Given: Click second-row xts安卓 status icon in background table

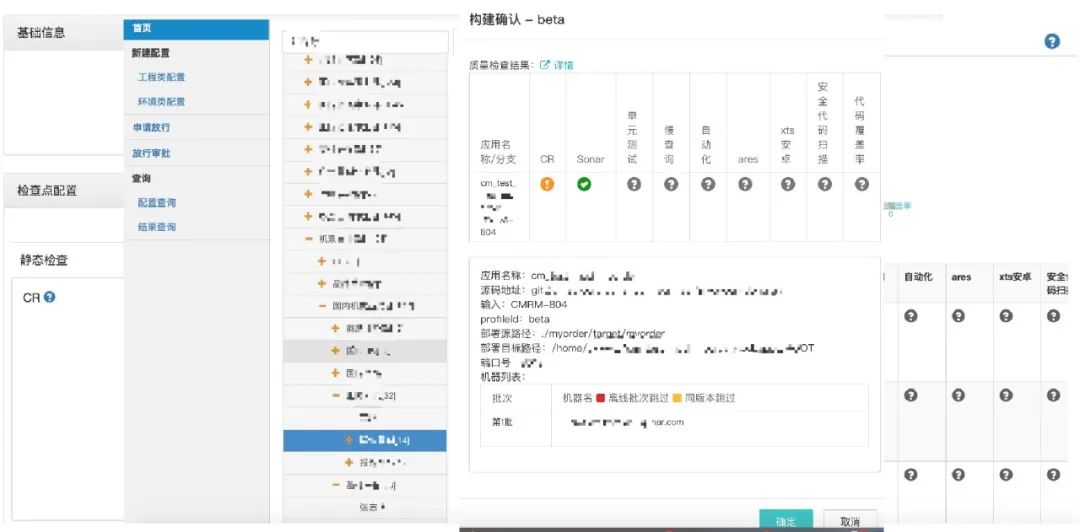Looking at the screenshot, I should coord(1006,395).
